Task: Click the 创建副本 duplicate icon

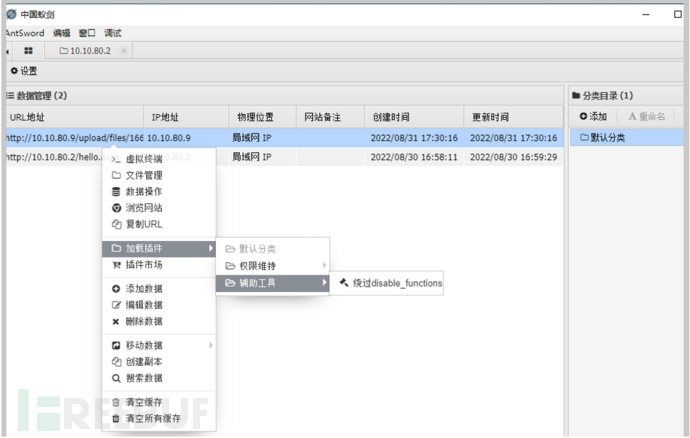Action: (x=116, y=362)
